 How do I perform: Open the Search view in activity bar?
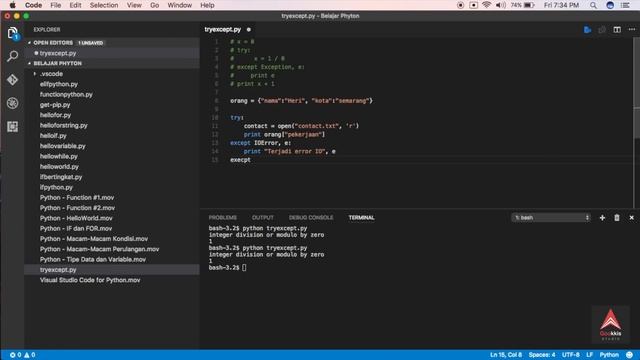[12, 56]
